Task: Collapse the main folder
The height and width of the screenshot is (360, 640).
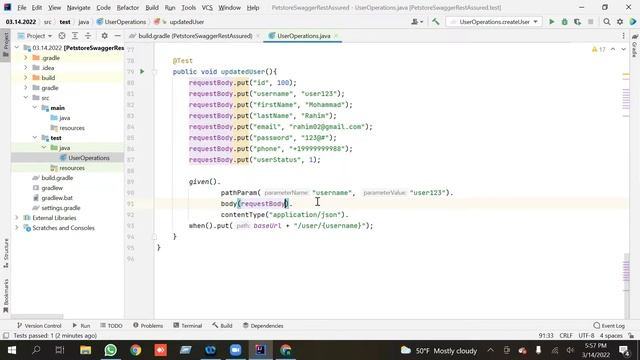Action: coord(35,108)
